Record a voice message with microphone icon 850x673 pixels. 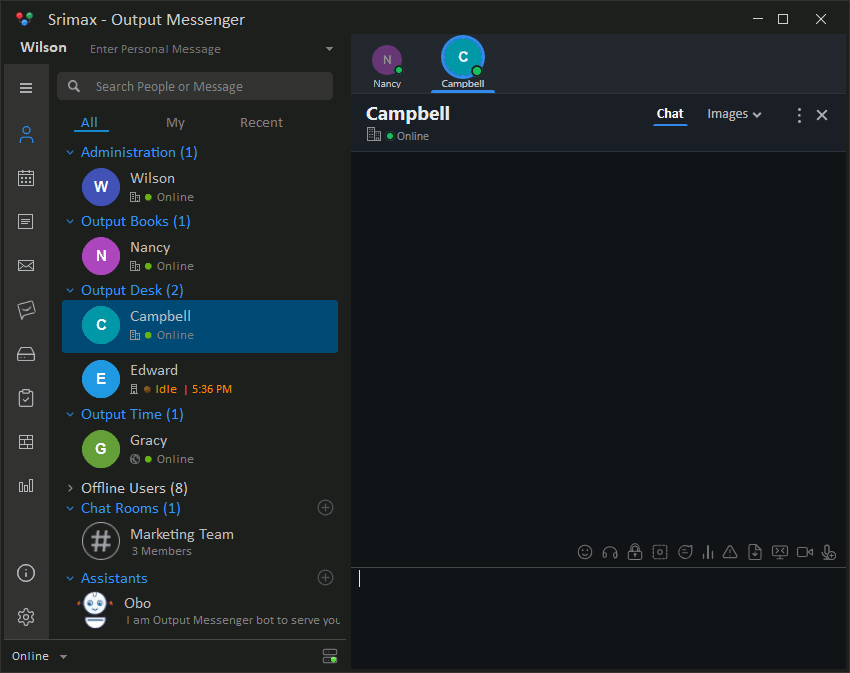coord(828,552)
